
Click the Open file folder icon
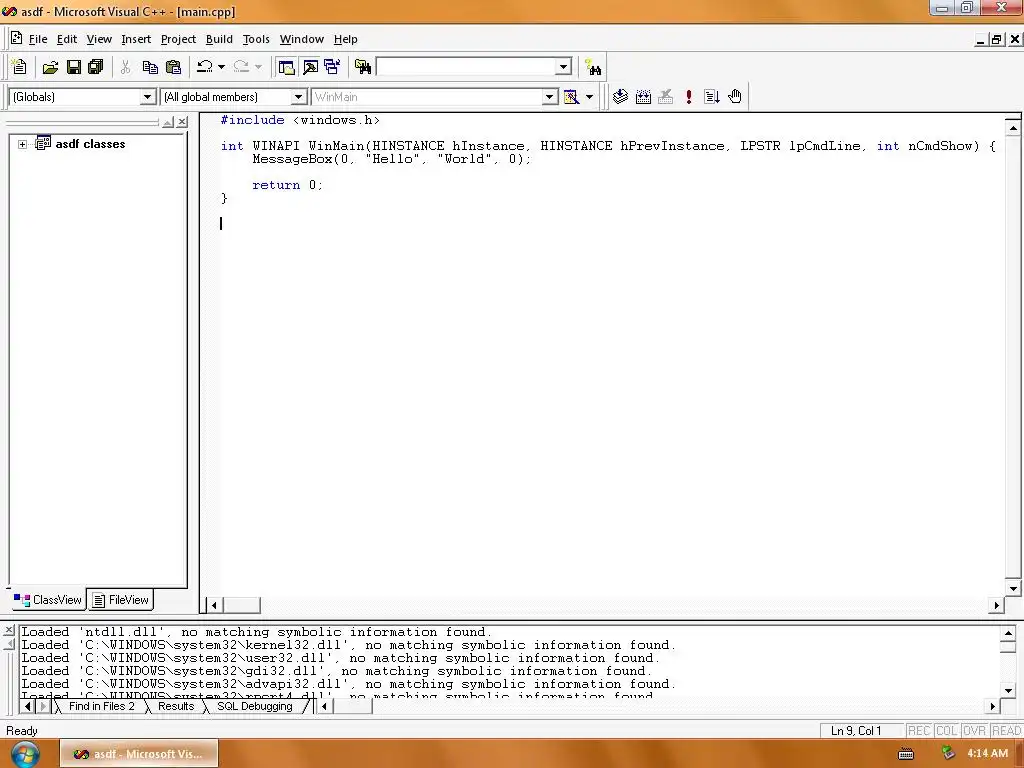pyautogui.click(x=50, y=67)
